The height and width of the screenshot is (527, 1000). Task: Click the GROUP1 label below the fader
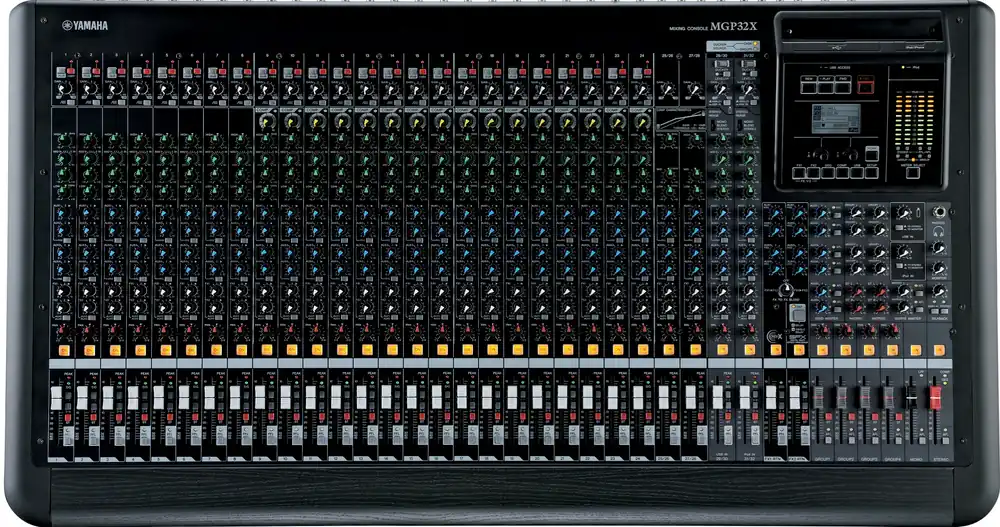tap(822, 459)
